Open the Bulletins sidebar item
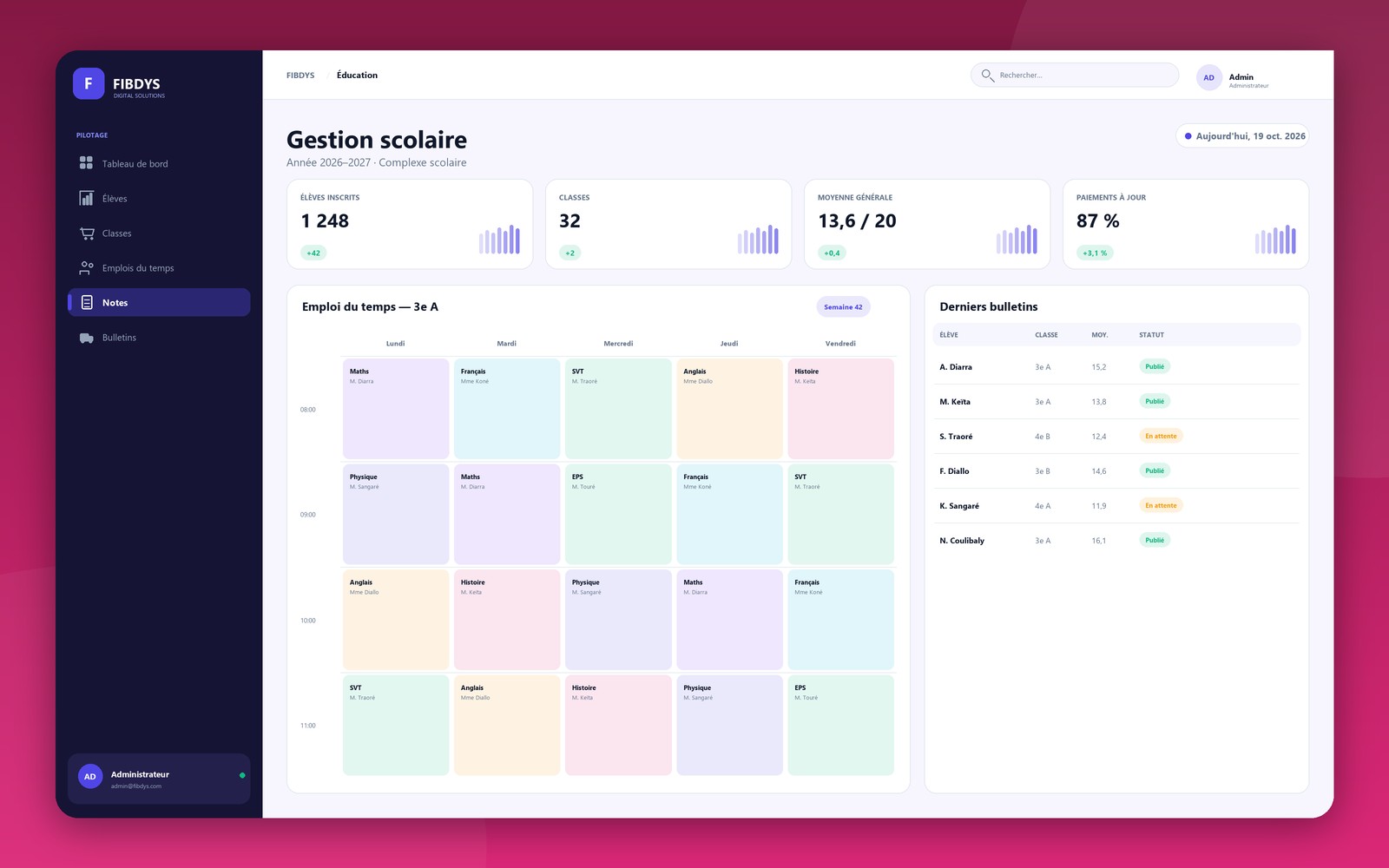The width and height of the screenshot is (1389, 868). pyautogui.click(x=159, y=337)
